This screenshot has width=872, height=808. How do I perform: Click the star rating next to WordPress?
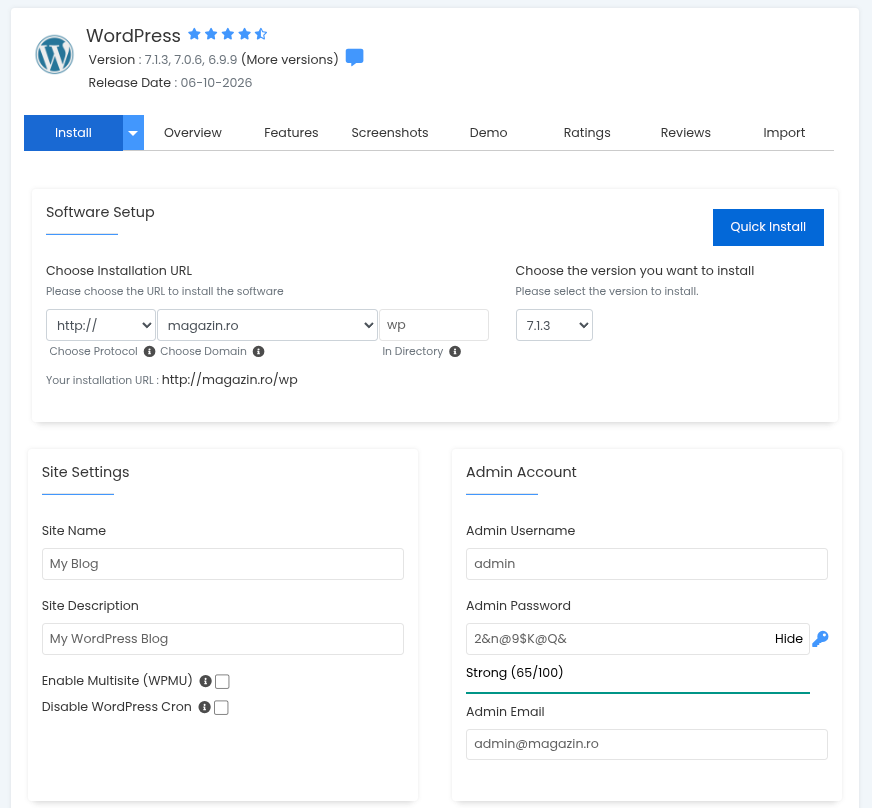[x=227, y=34]
